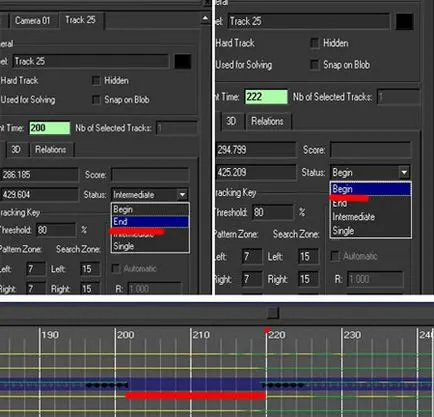Image resolution: width=434 pixels, height=417 pixels.
Task: Click the scroll-up arrow beside the tabs
Action: (x=205, y=19)
